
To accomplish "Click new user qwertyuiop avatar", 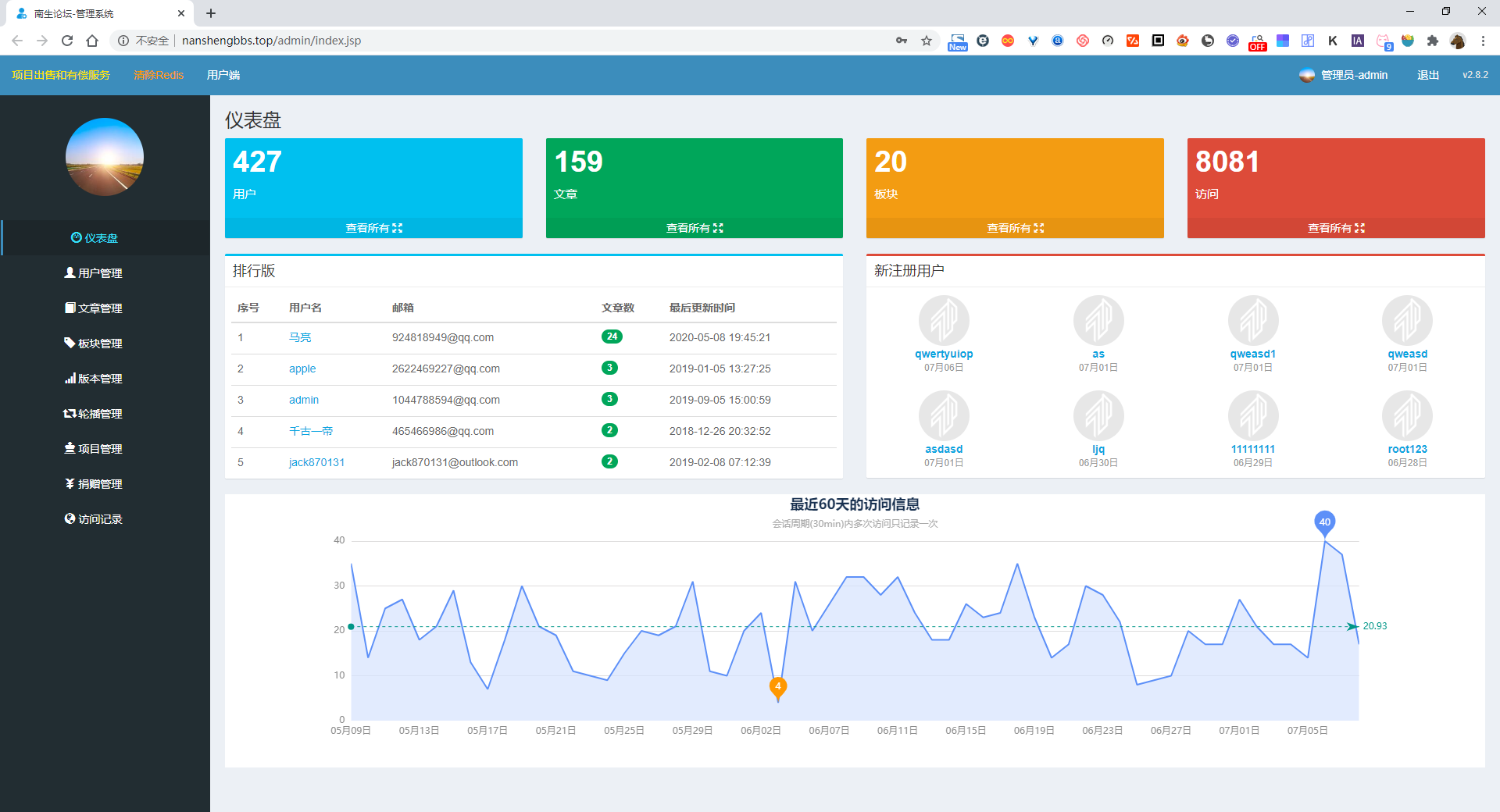I will (944, 320).
